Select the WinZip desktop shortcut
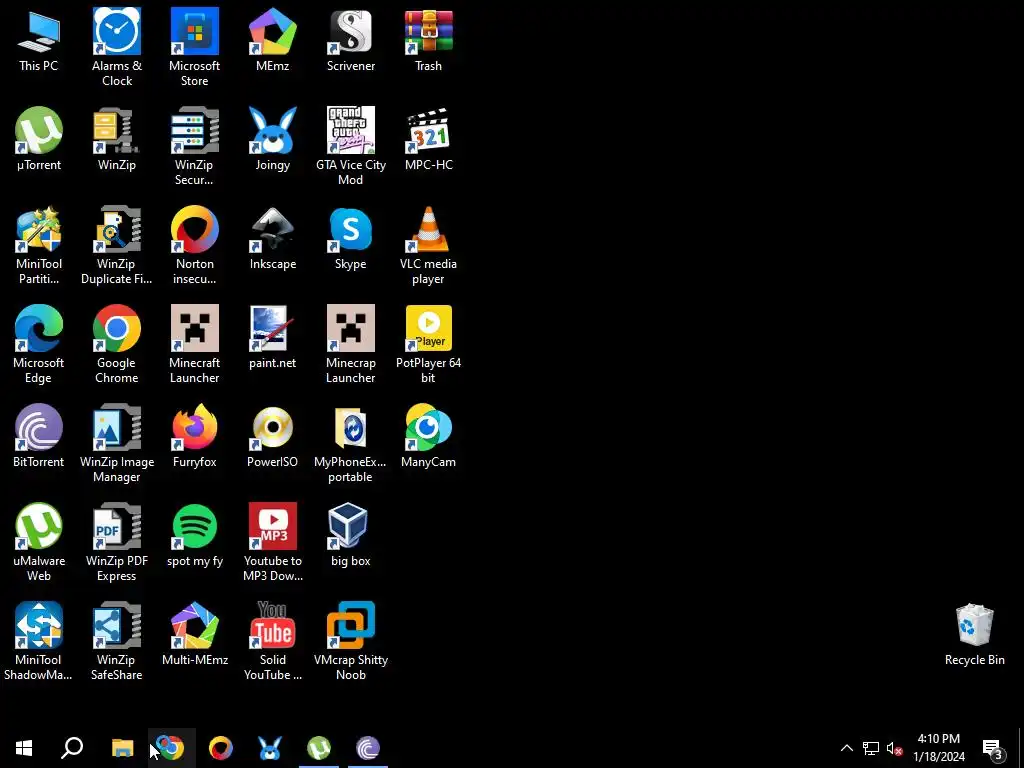Image resolution: width=1024 pixels, height=768 pixels. pyautogui.click(x=117, y=139)
